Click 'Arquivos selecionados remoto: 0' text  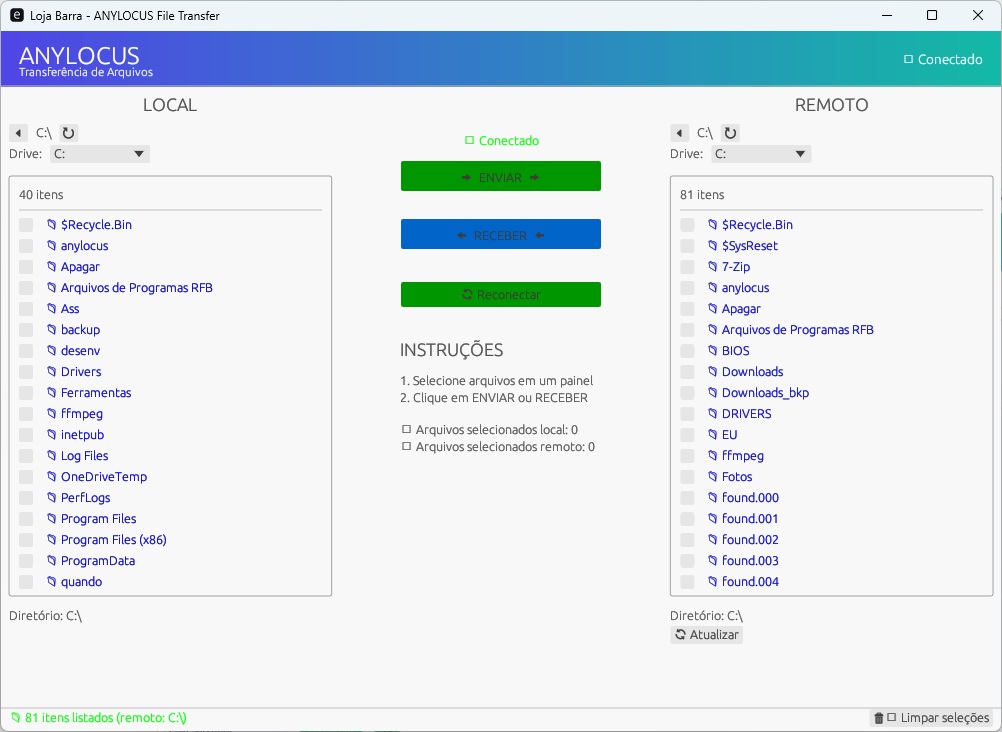(x=505, y=447)
